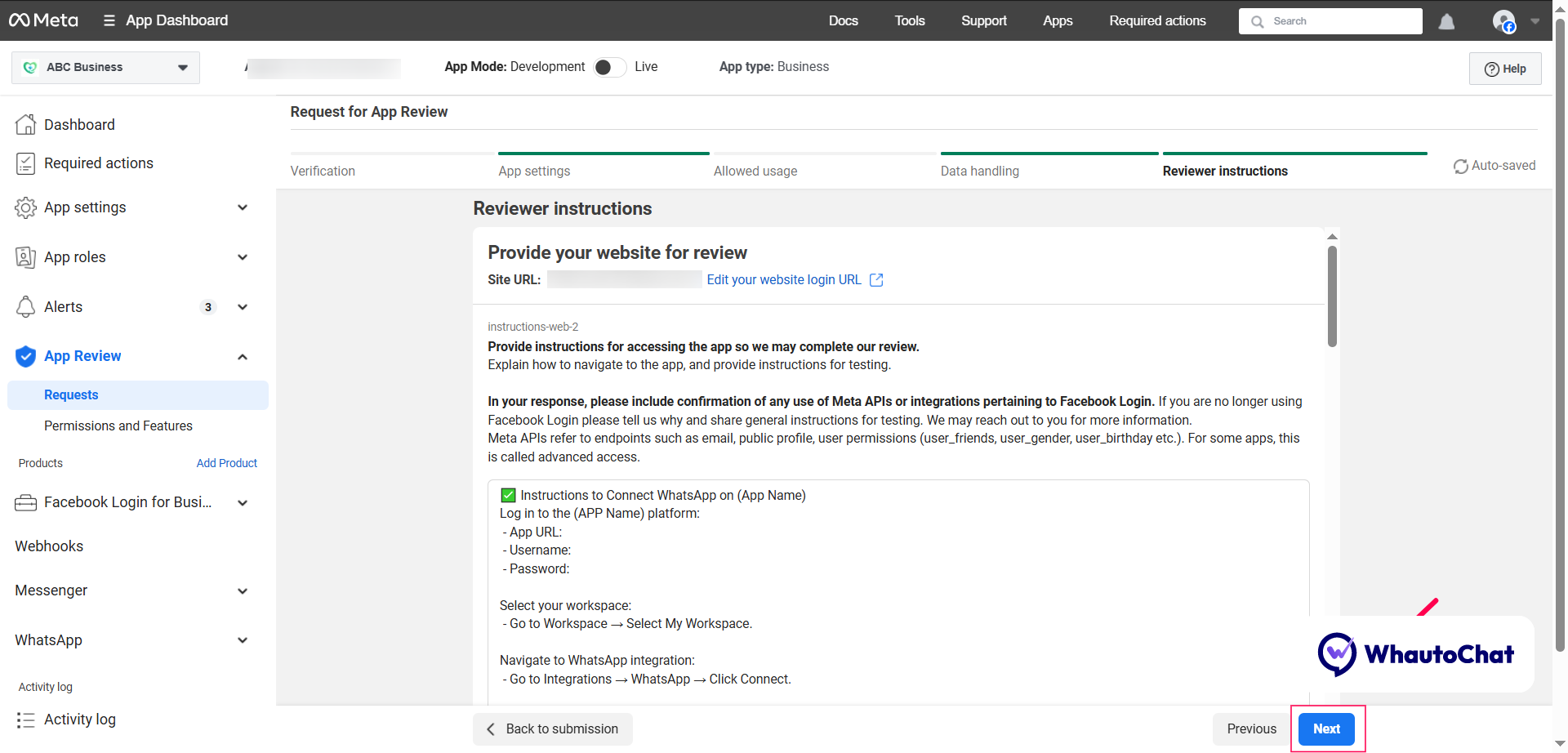This screenshot has width=1568, height=753.
Task: Click the Alerts bell icon in sidebar
Action: coord(25,306)
